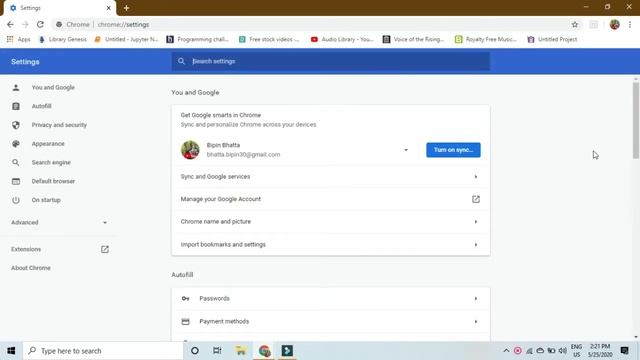Open the Import bookmarks and settings arrow
640x360 pixels.
coord(476,244)
